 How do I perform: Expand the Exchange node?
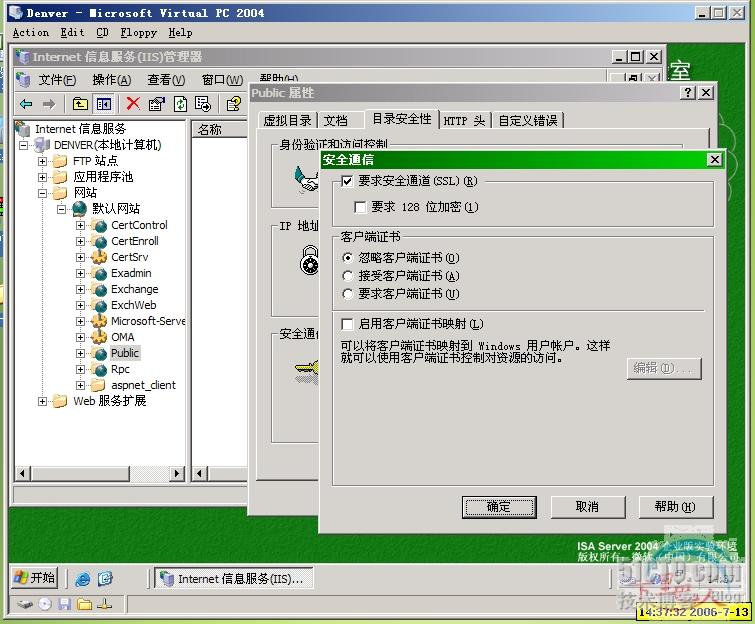[80, 289]
